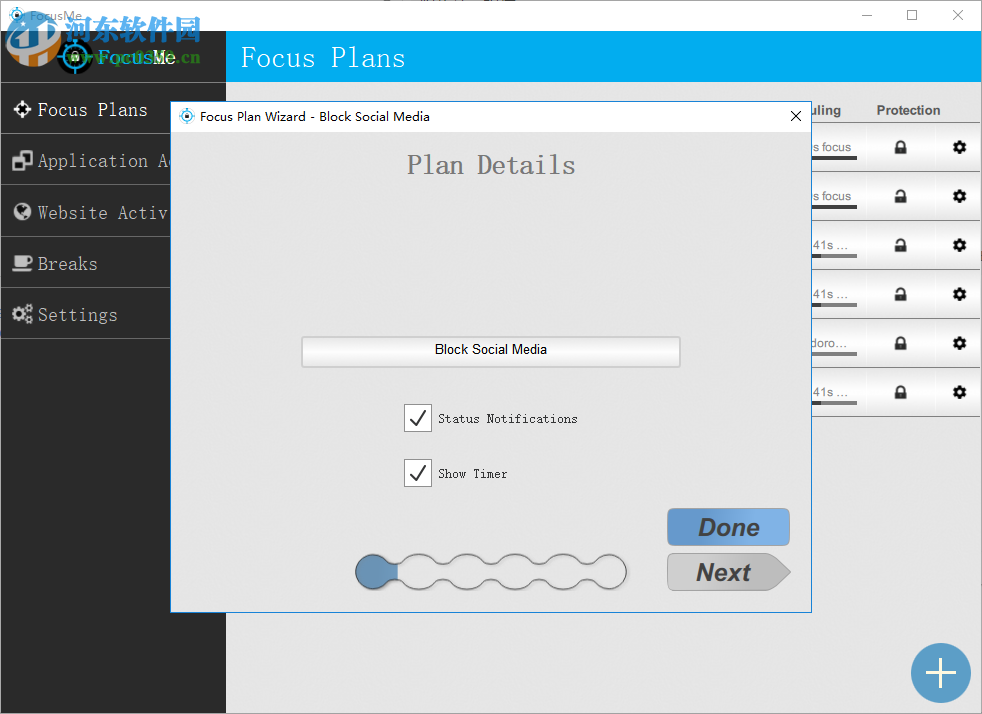Click the gear icon on the last plan row
Screen dimensions: 982x714
click(x=958, y=392)
